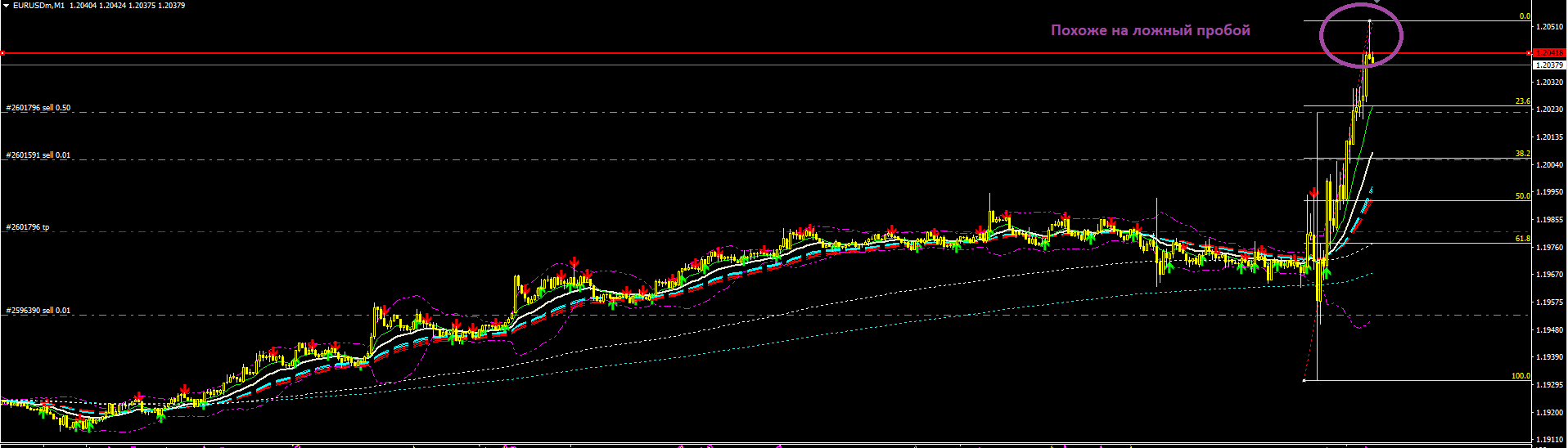Select the order label #2596390 sell 0.01

coord(38,311)
